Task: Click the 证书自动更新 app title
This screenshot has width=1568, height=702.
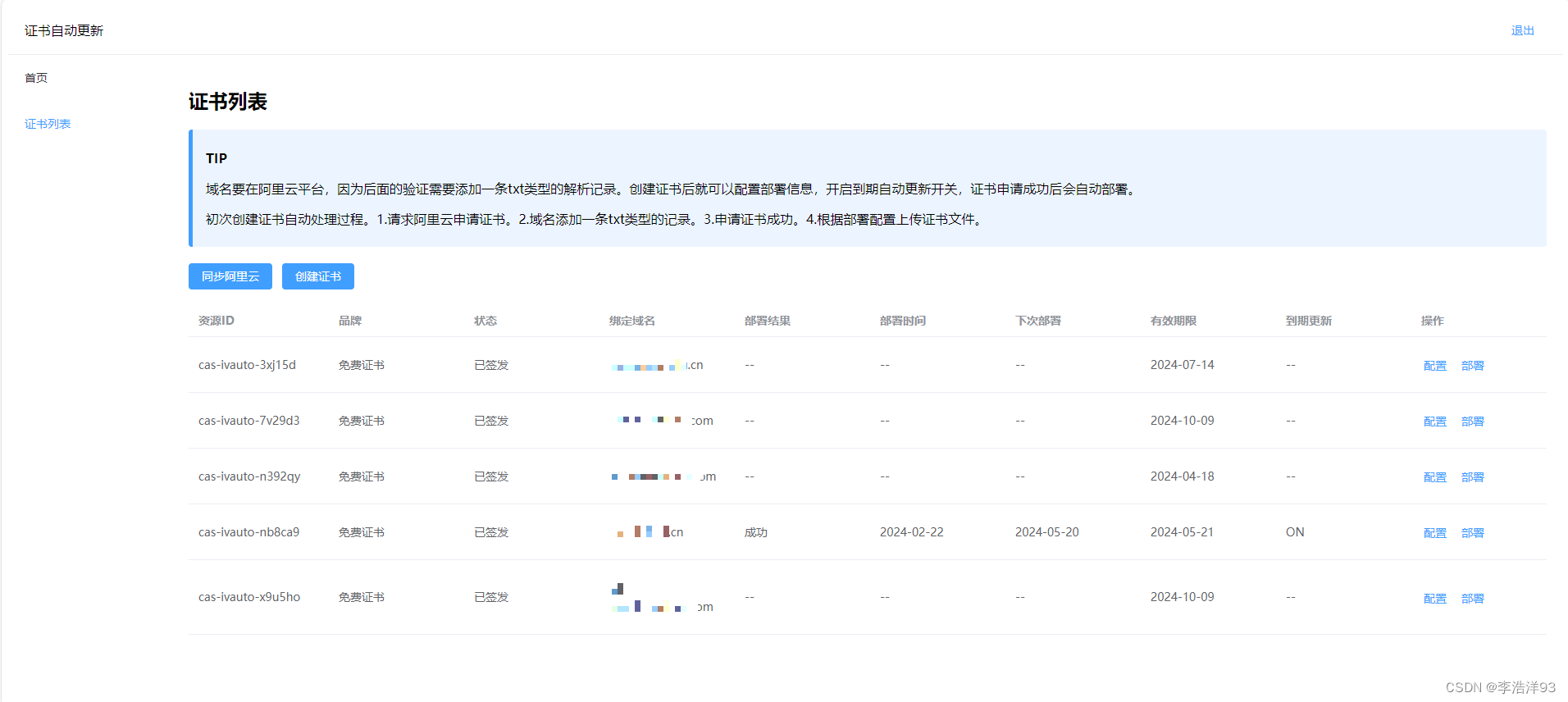Action: pos(64,30)
